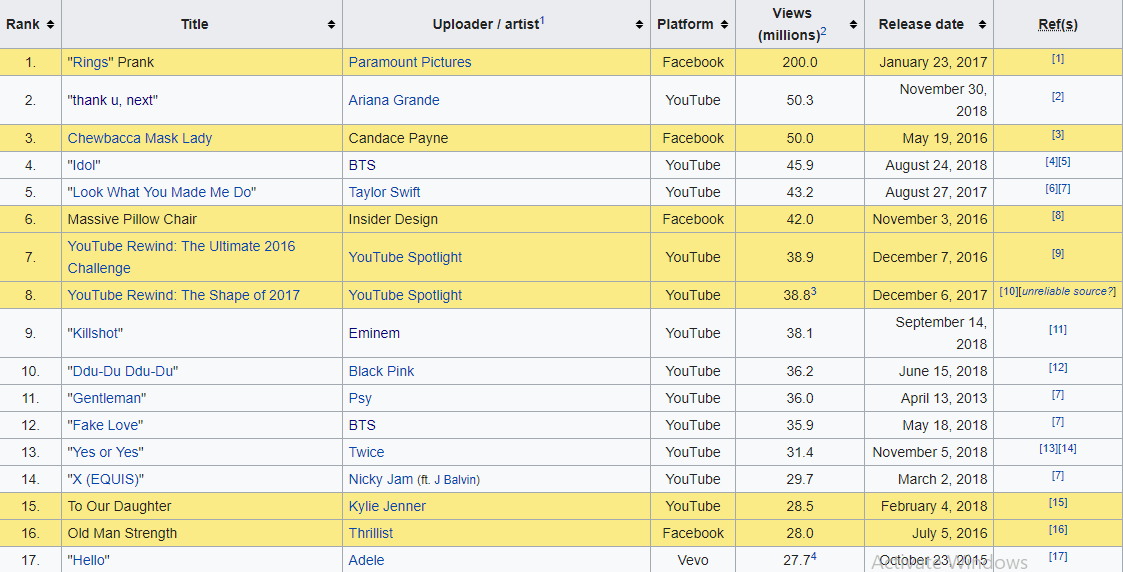Image resolution: width=1123 pixels, height=572 pixels.
Task: Open the "Hello" title link
Action: point(89,561)
